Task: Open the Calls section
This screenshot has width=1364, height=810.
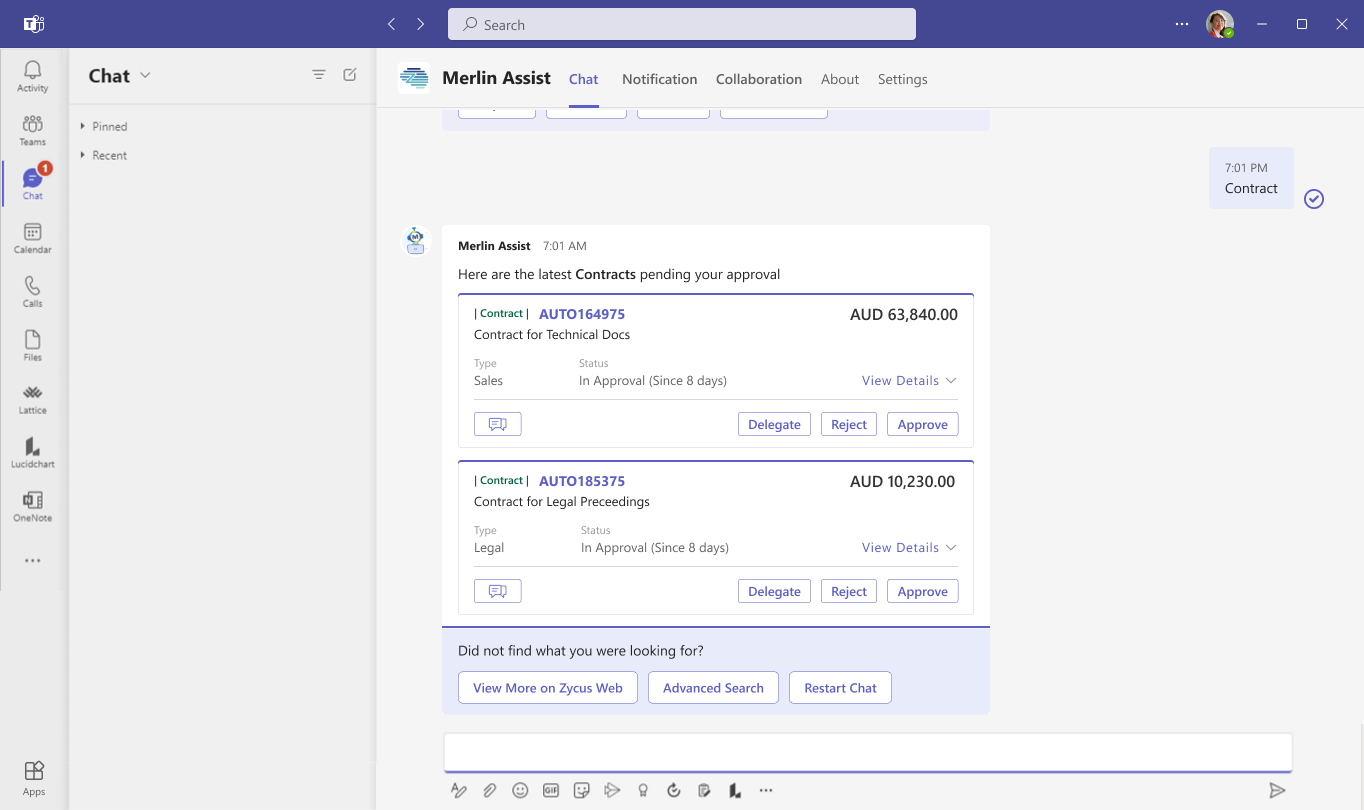Action: pos(33,291)
